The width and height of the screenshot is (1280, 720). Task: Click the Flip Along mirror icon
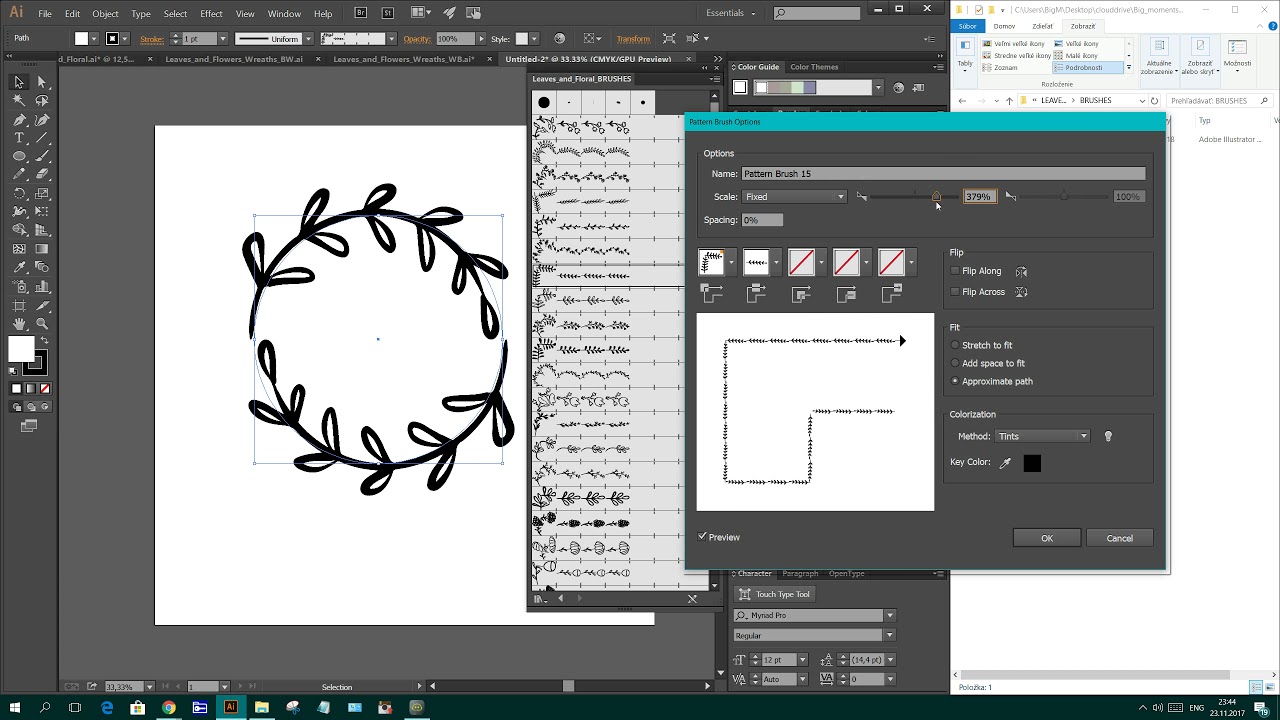1021,271
